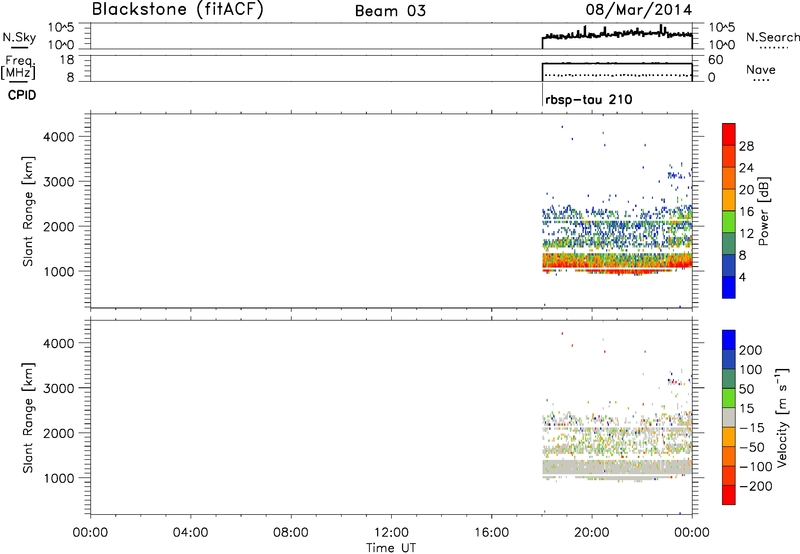Screen dimensions: 800x554
Task: Click the orange-red Power colorbar segment near 24
Action: [729, 156]
